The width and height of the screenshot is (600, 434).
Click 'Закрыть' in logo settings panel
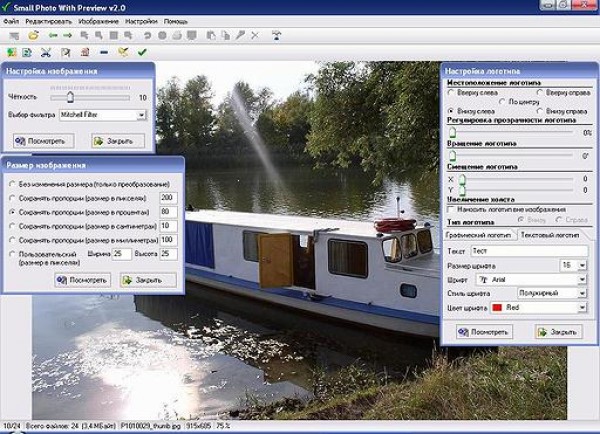point(558,331)
